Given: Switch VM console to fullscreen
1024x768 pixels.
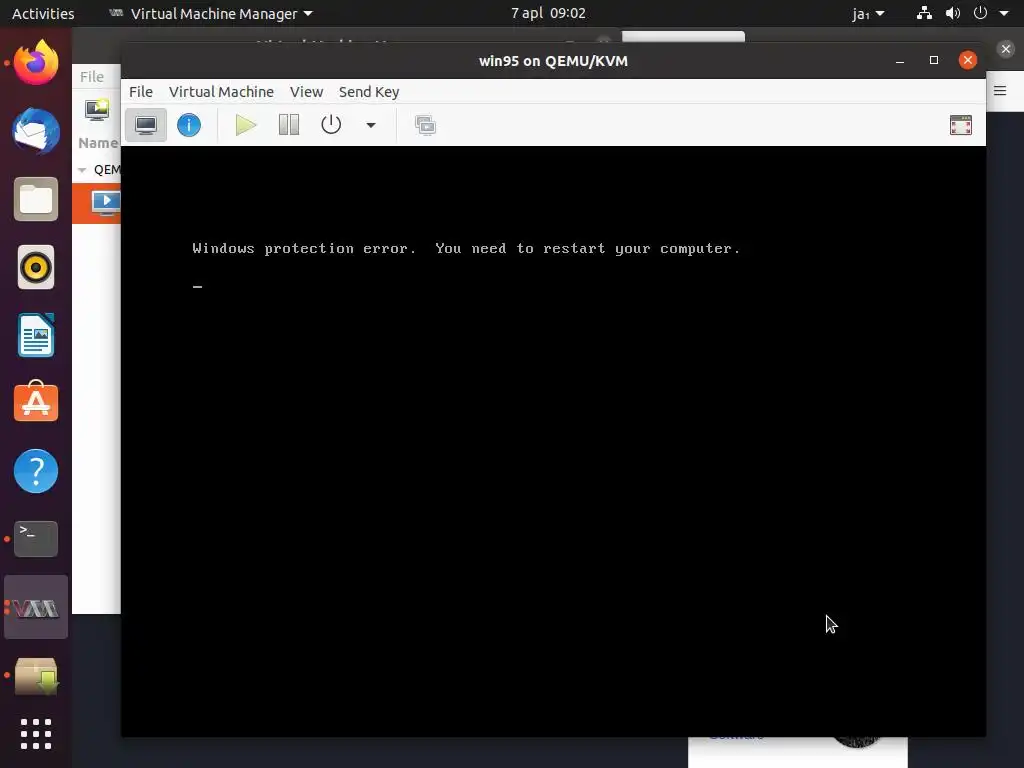Looking at the screenshot, I should point(961,125).
